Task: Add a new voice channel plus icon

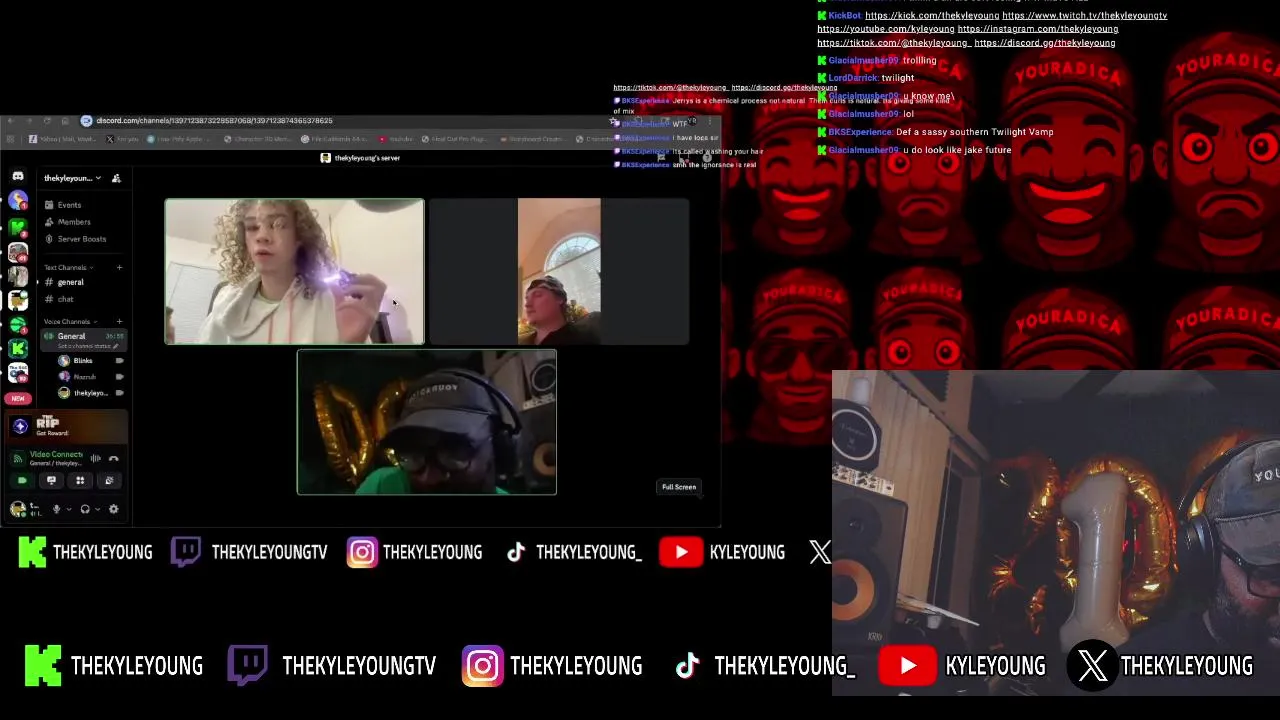Action: click(x=119, y=321)
